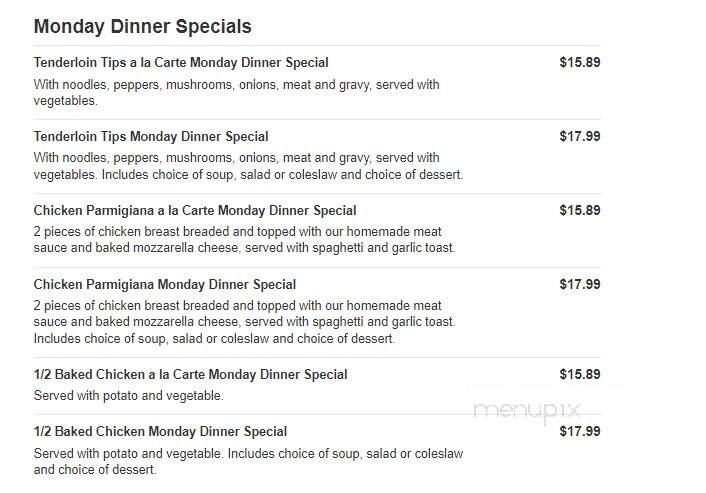The height and width of the screenshot is (493, 706).
Task: Click Chicken Parmigiana a la Carte description paragraph
Action: click(x=244, y=240)
